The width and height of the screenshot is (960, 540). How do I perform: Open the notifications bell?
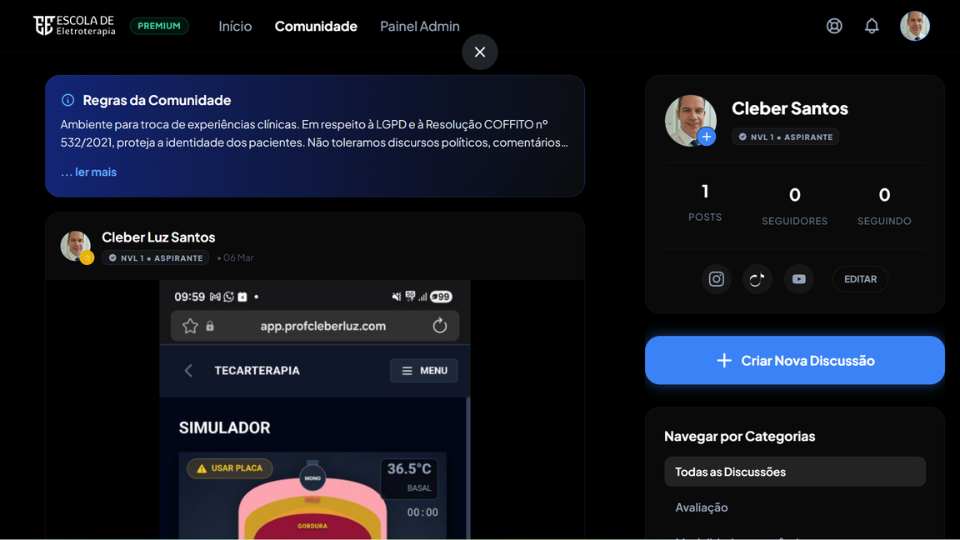point(872,26)
